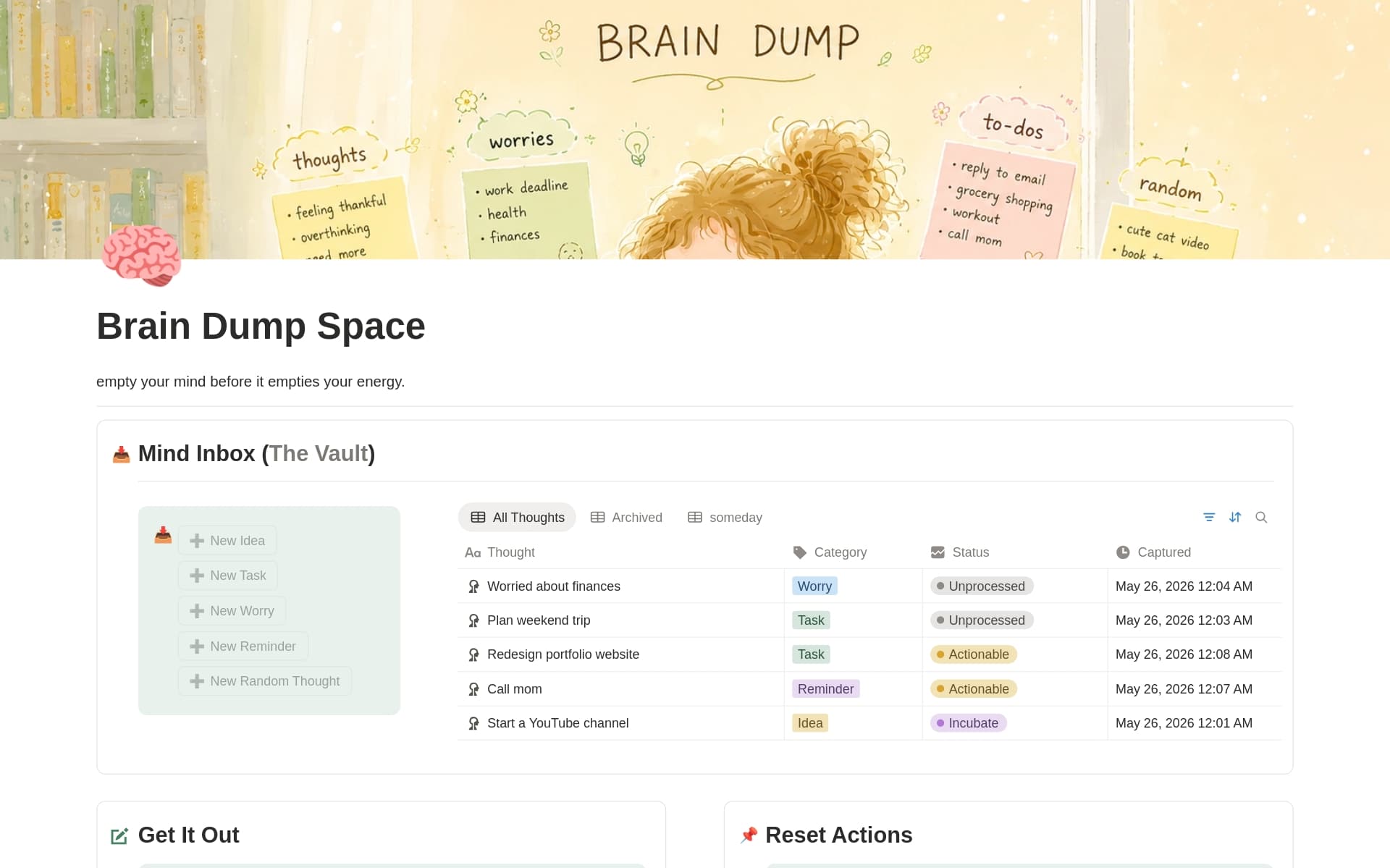Click the May 26, 2026 12:01 AM date
The width and height of the screenshot is (1390, 868).
pyautogui.click(x=1184, y=723)
